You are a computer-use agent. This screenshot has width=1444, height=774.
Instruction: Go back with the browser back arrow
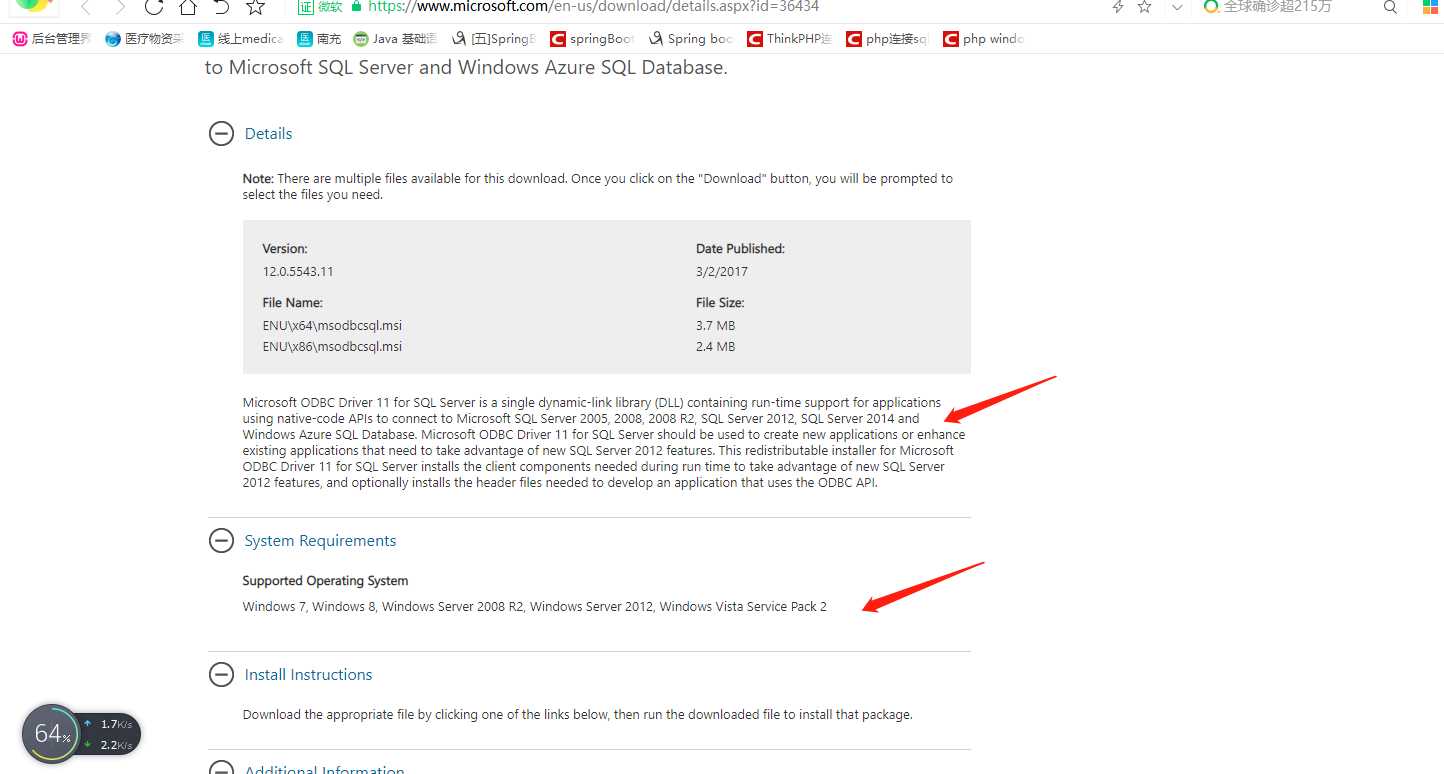[85, 8]
